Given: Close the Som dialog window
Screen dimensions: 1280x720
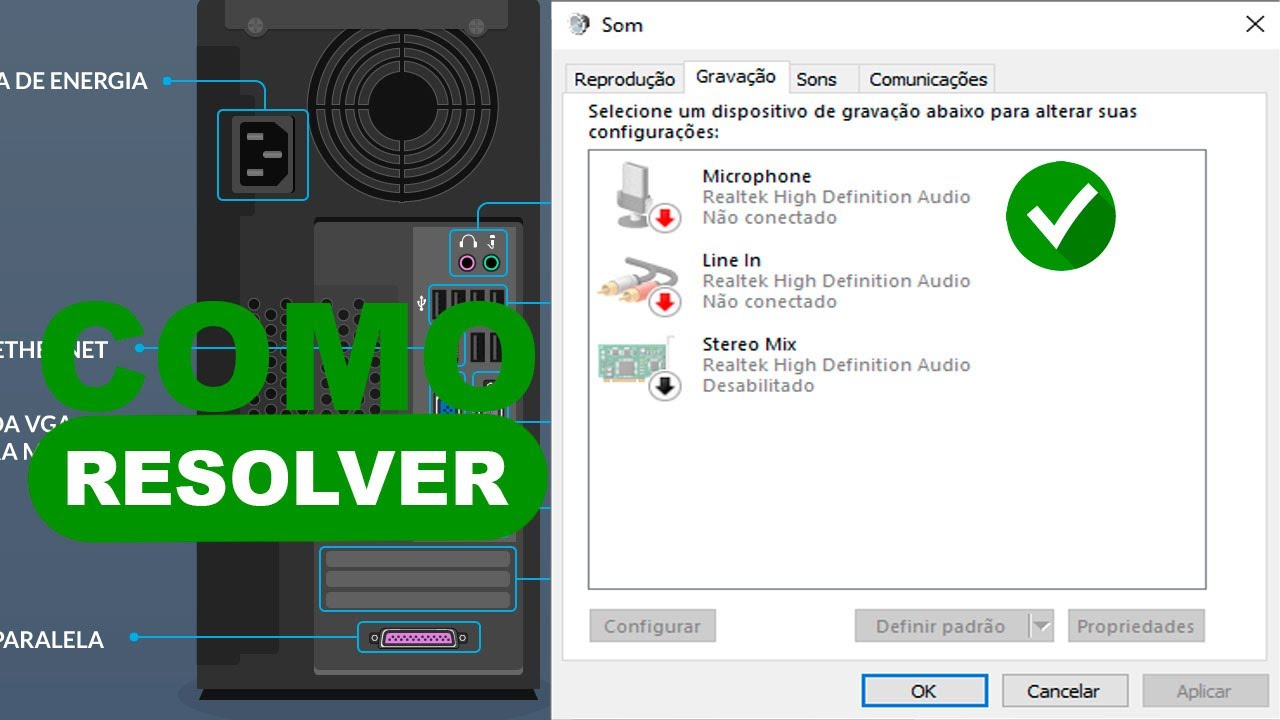Looking at the screenshot, I should (x=1255, y=24).
